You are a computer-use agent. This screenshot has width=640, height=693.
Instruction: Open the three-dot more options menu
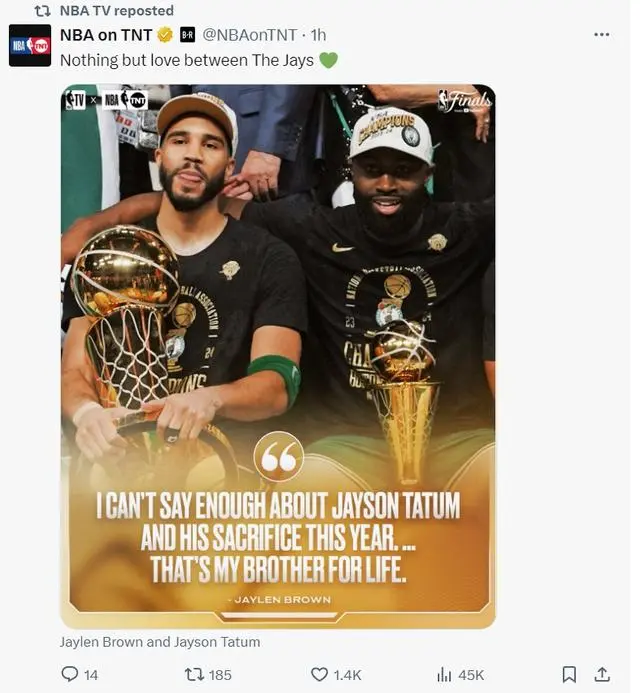tap(602, 34)
